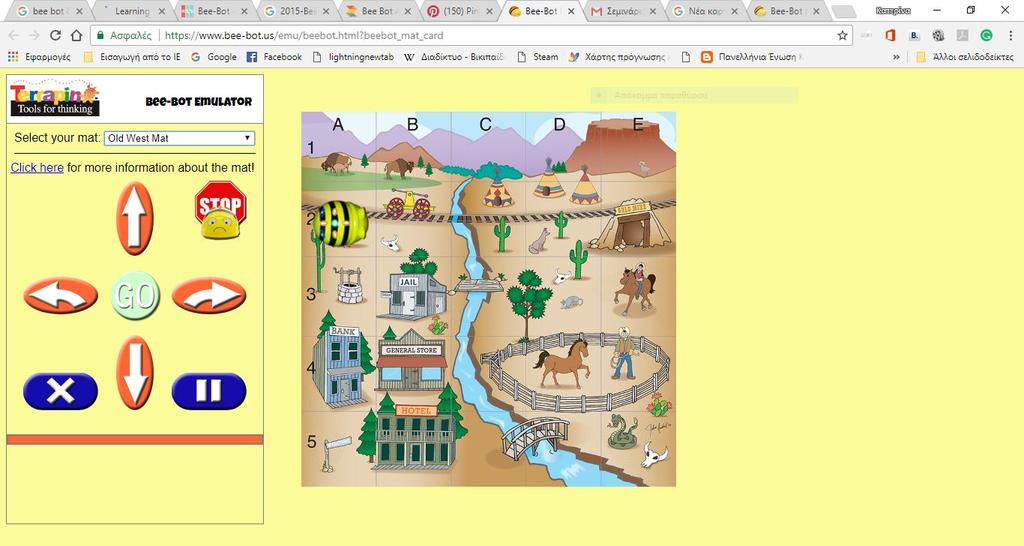Open the Google bookmark
The width and height of the screenshot is (1024, 546).
pos(214,57)
